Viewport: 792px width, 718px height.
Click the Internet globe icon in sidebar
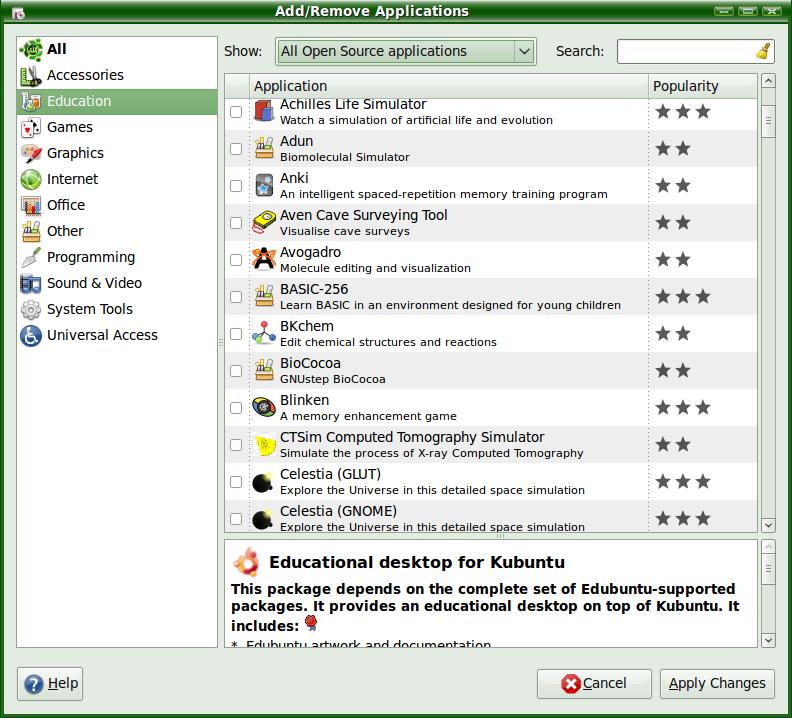30,179
